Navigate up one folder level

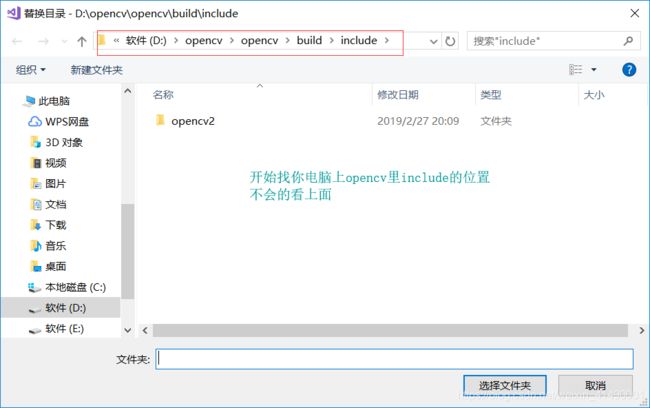(82, 41)
